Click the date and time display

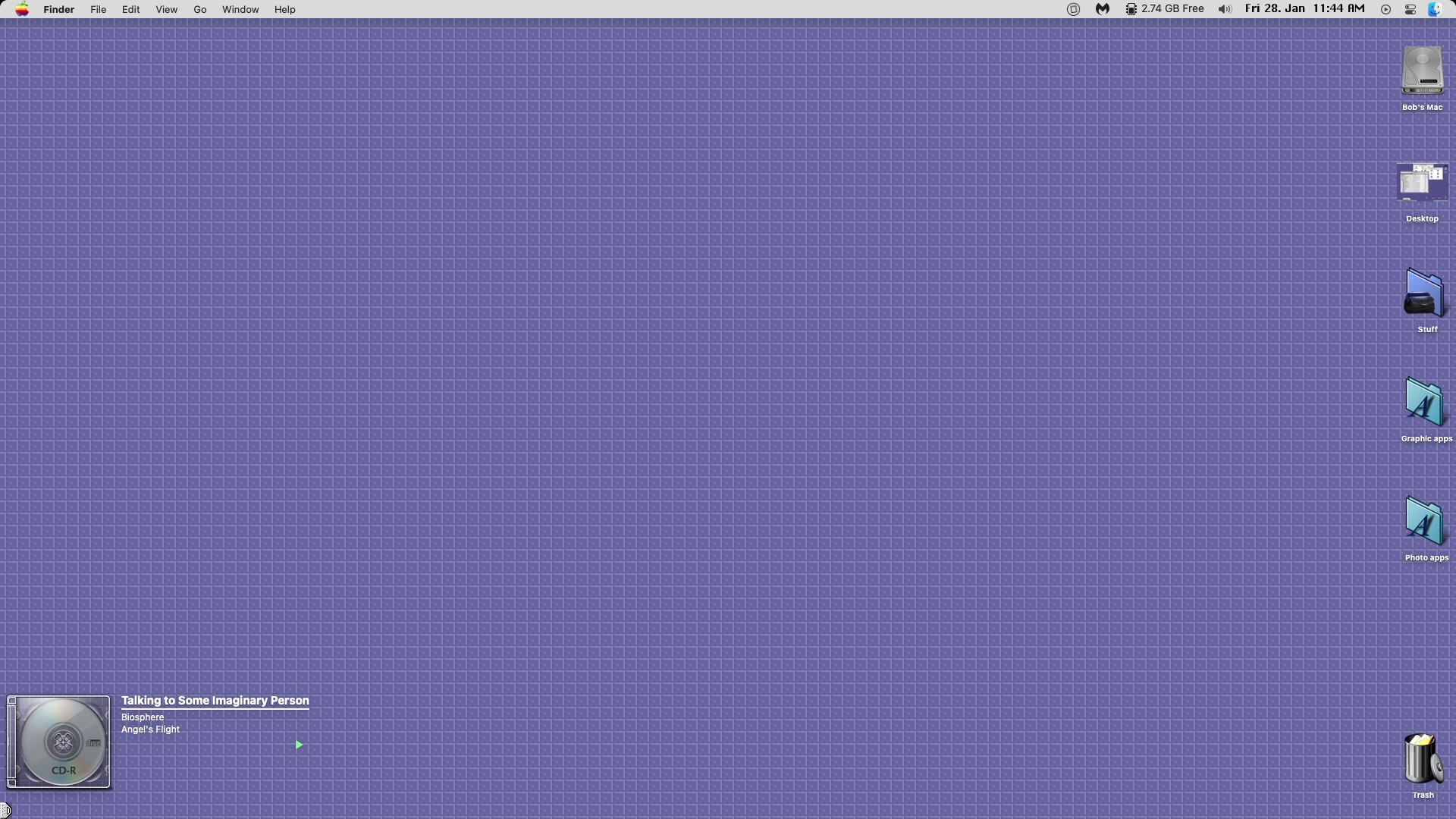pyautogui.click(x=1304, y=9)
